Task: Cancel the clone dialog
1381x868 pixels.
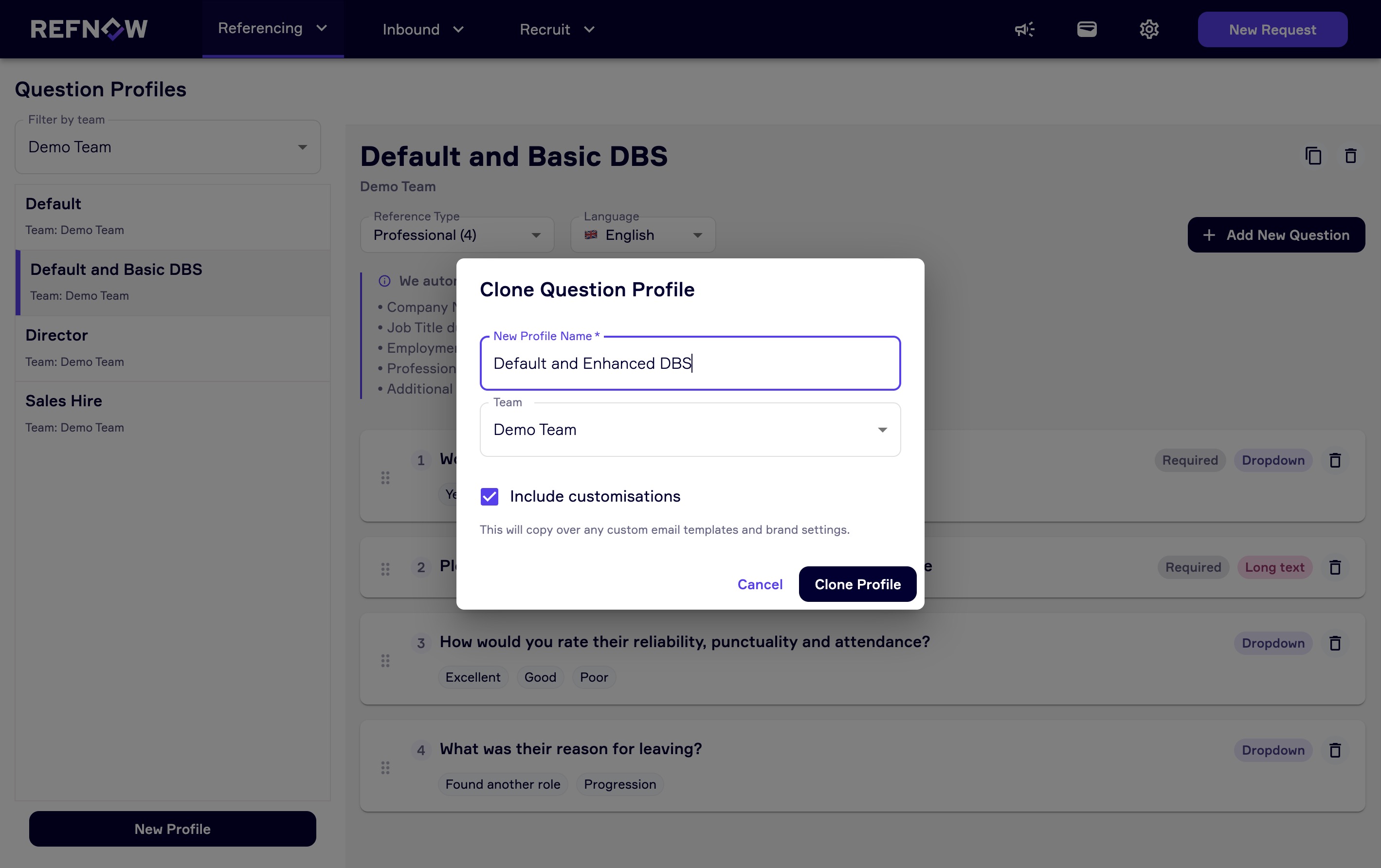Action: click(759, 584)
